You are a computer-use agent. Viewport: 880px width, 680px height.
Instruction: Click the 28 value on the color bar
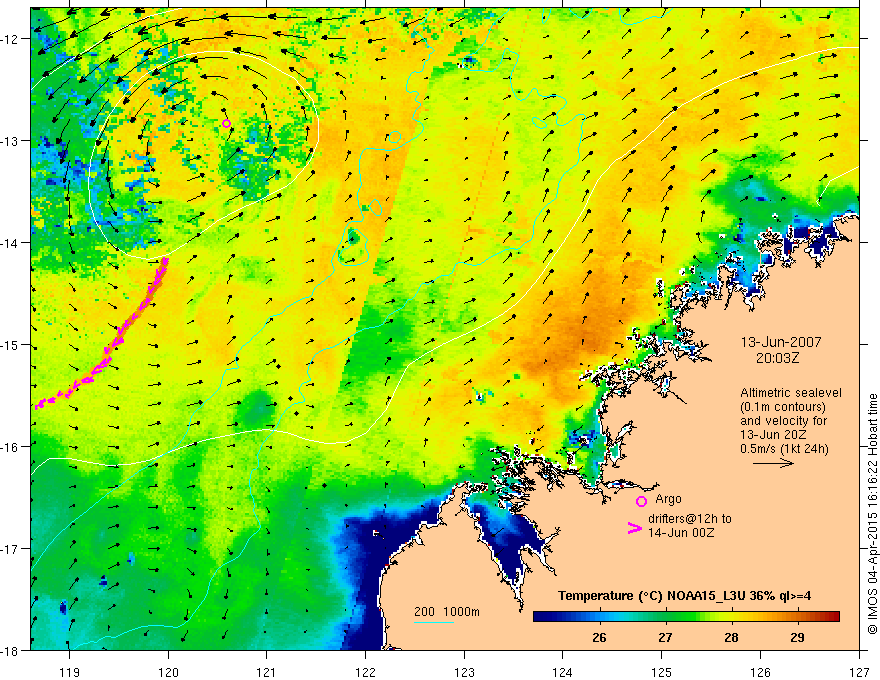[731, 638]
